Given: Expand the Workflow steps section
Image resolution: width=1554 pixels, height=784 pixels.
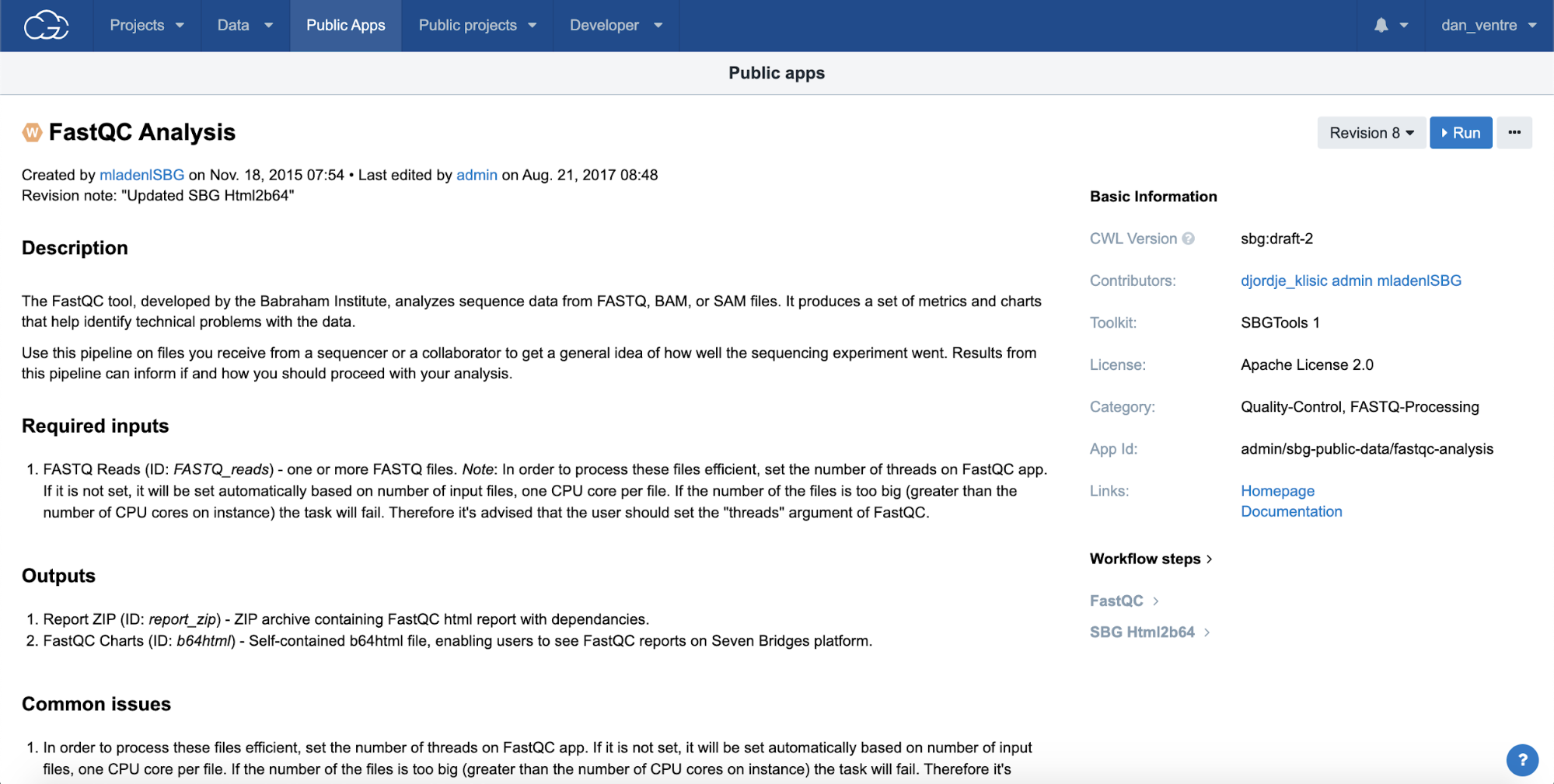Looking at the screenshot, I should click(1151, 559).
